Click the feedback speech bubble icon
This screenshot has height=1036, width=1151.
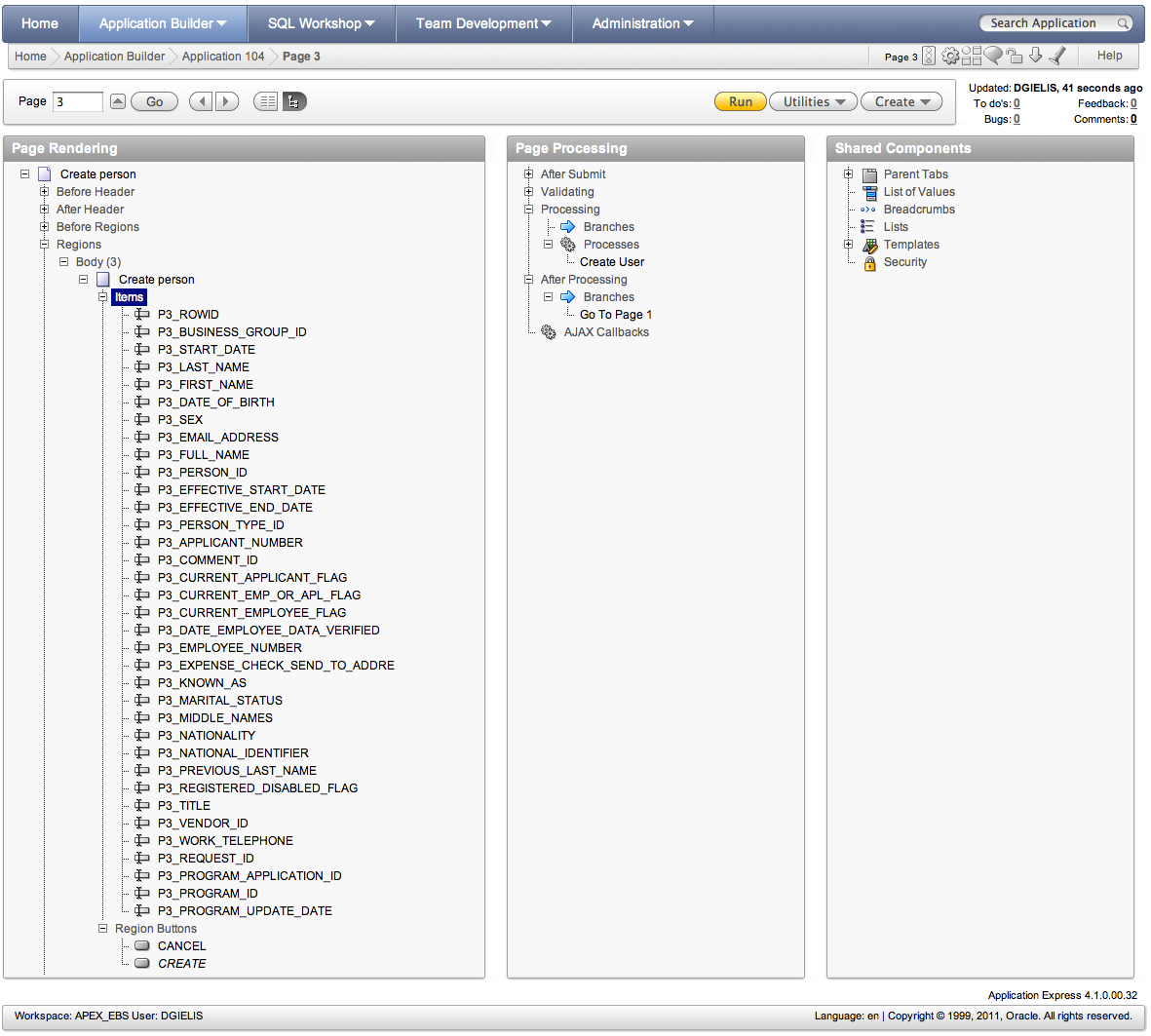click(x=993, y=56)
